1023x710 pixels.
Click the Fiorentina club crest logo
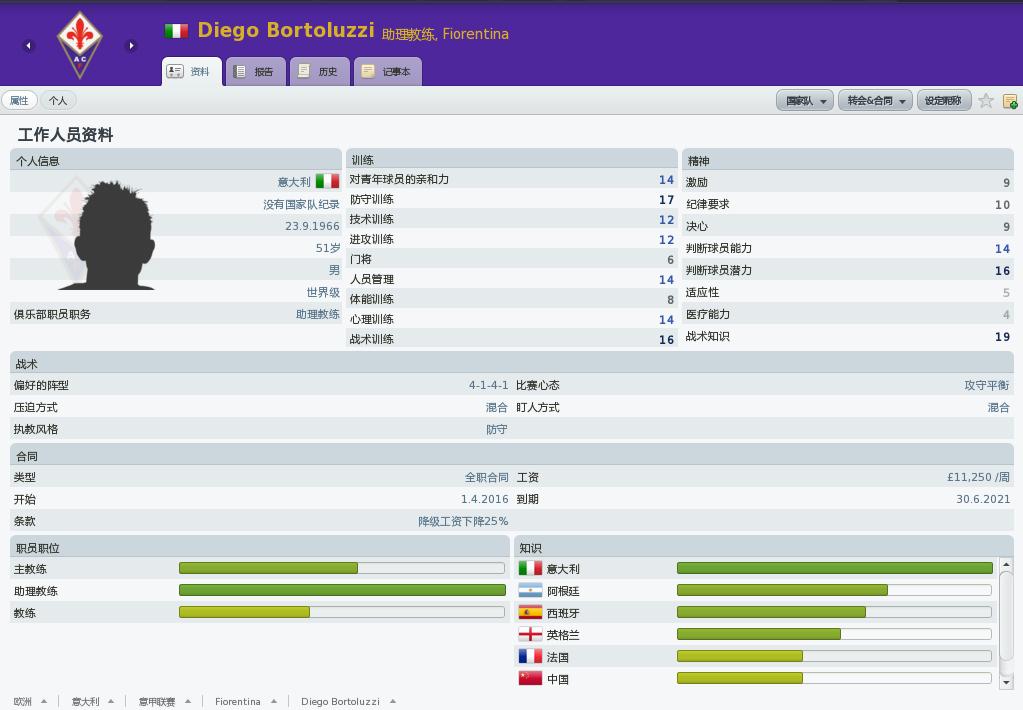click(x=79, y=44)
